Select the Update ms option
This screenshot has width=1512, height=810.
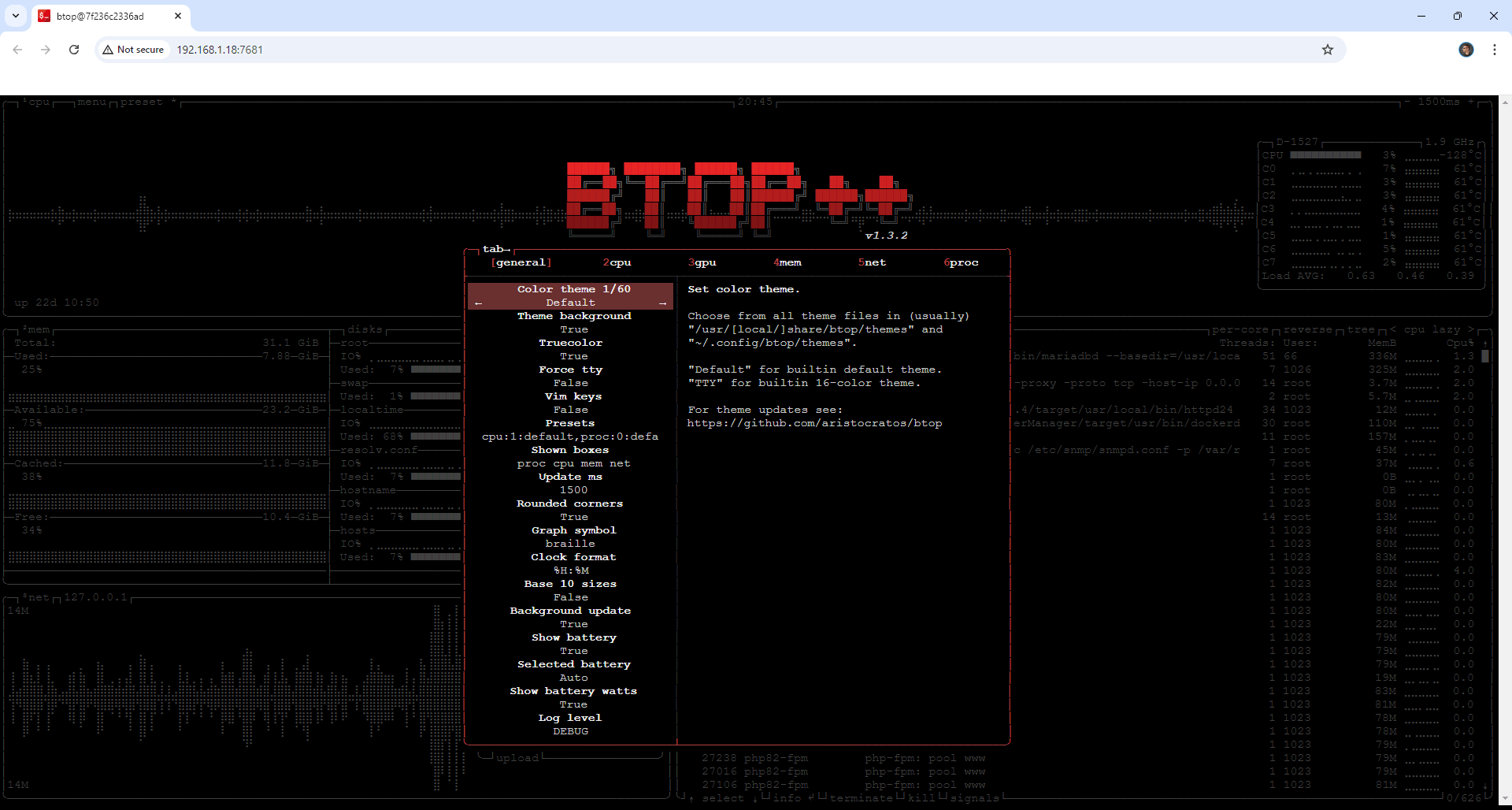(570, 477)
